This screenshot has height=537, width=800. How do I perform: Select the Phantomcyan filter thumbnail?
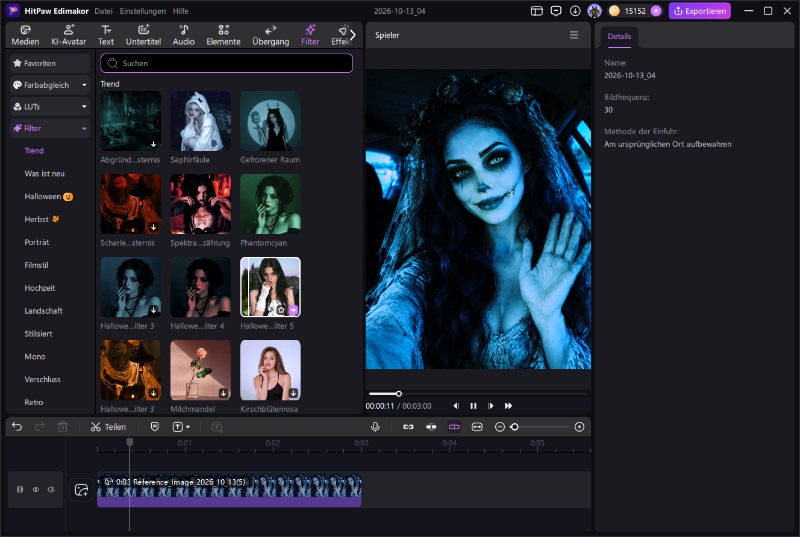(270, 204)
